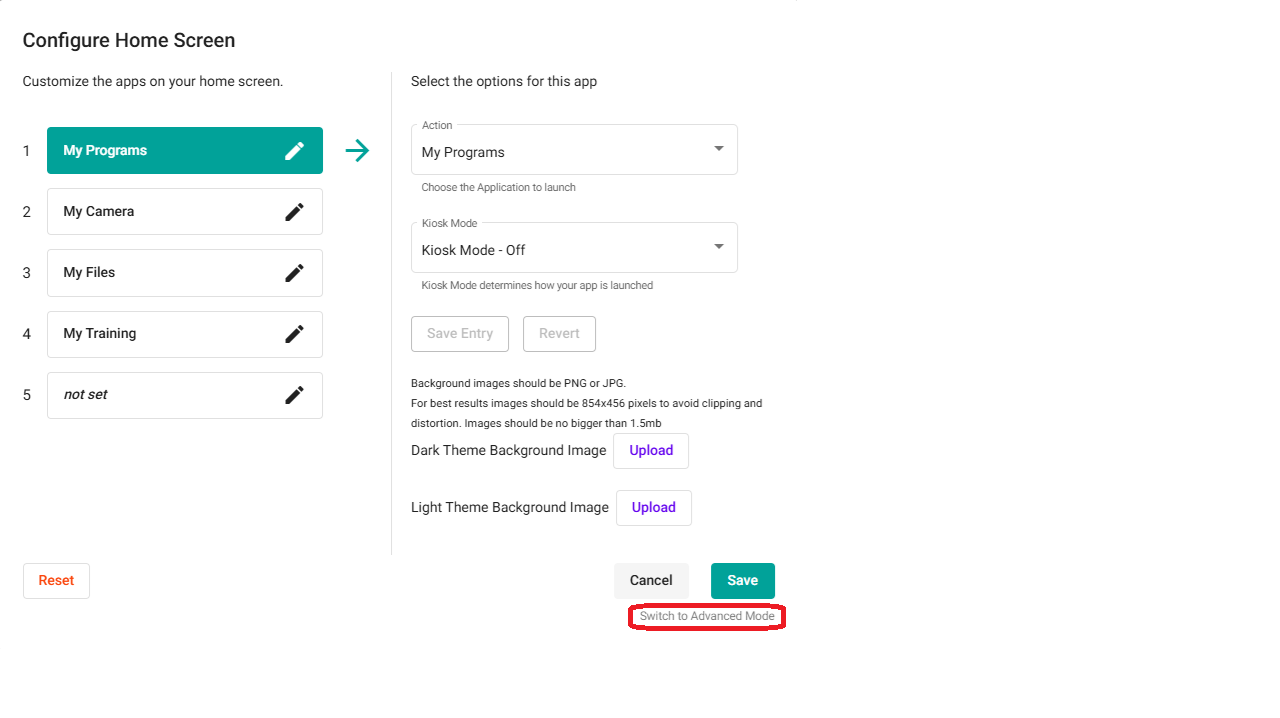Click pencil edit icon for My Programs
Screen dimensions: 1280x718
(294, 151)
